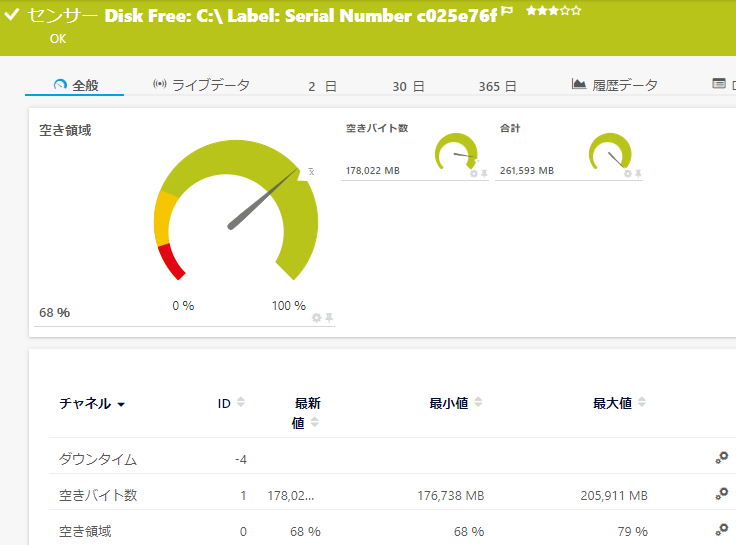The image size is (736, 545).
Task: Click the 176,738 MB minimum cell
Action: click(x=451, y=496)
